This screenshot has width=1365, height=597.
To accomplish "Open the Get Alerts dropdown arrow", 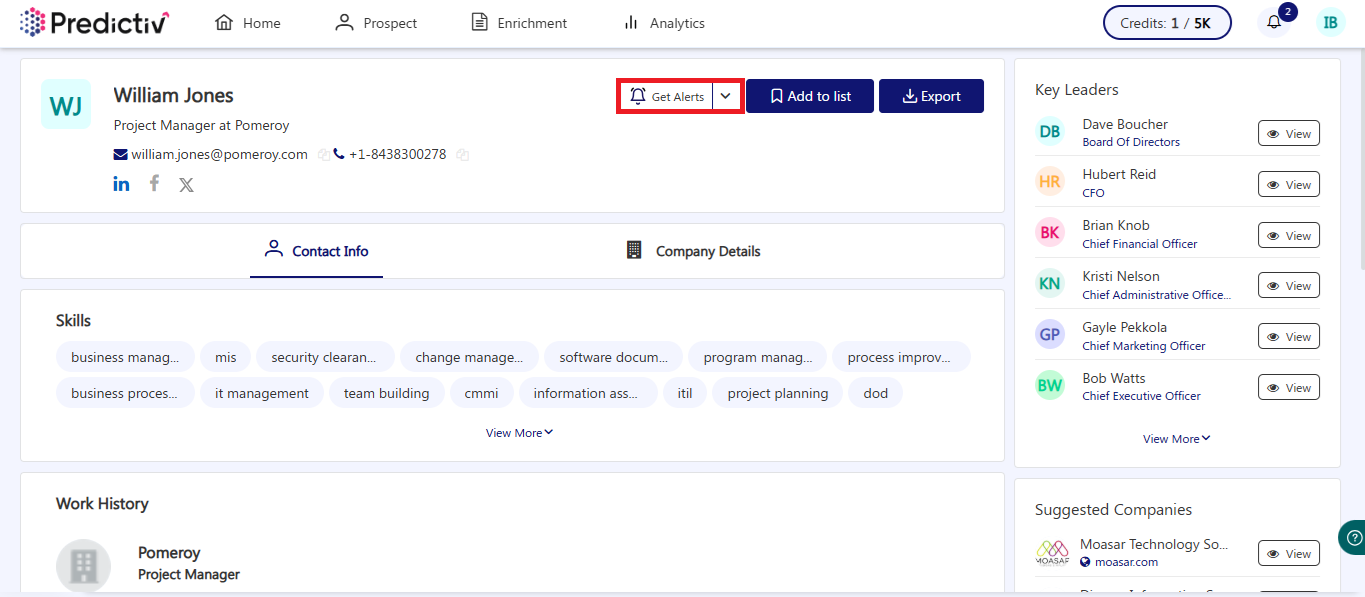I will (x=726, y=96).
